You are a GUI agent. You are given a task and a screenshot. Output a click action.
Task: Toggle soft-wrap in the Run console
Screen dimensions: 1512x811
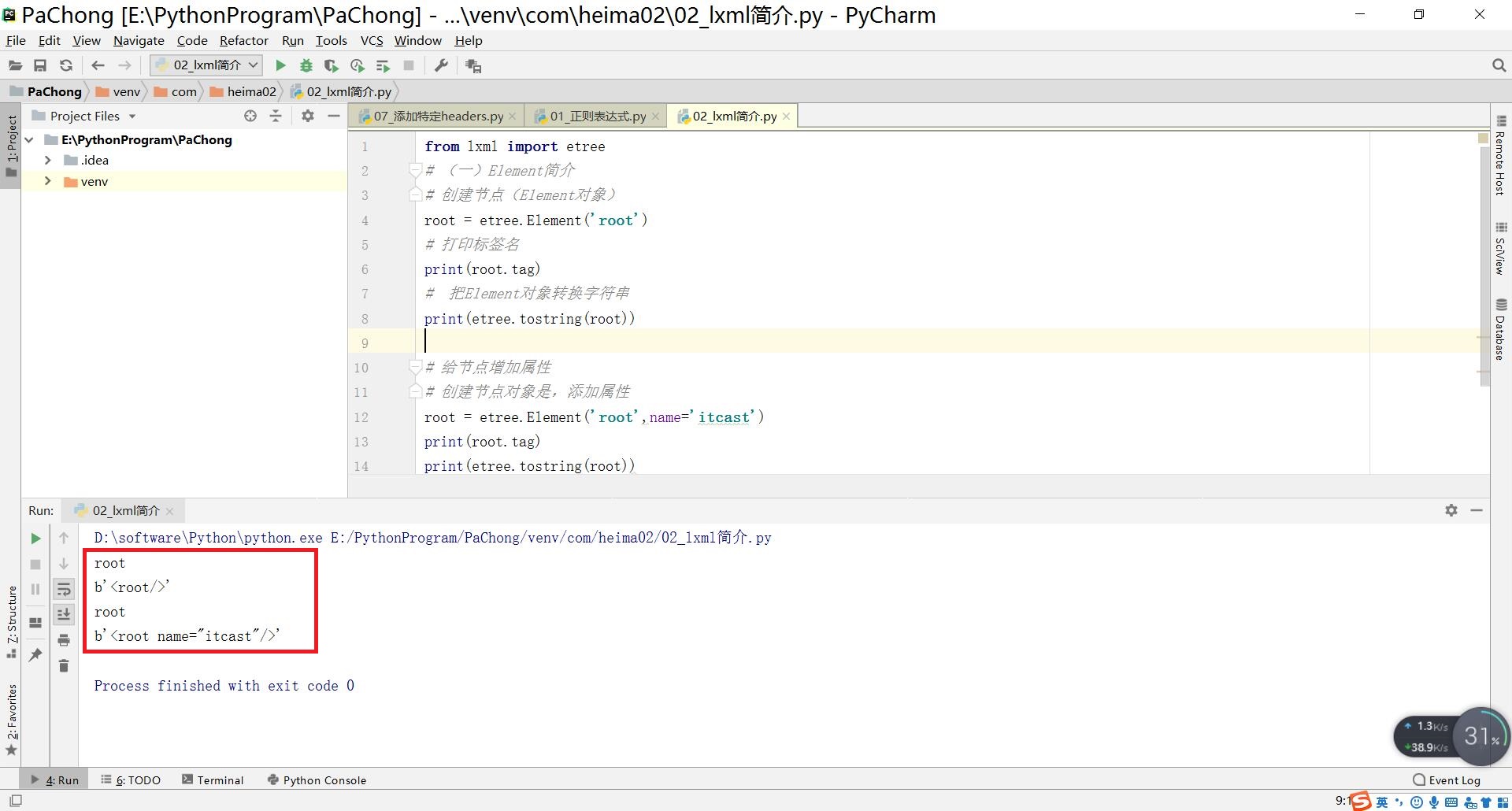[x=64, y=589]
